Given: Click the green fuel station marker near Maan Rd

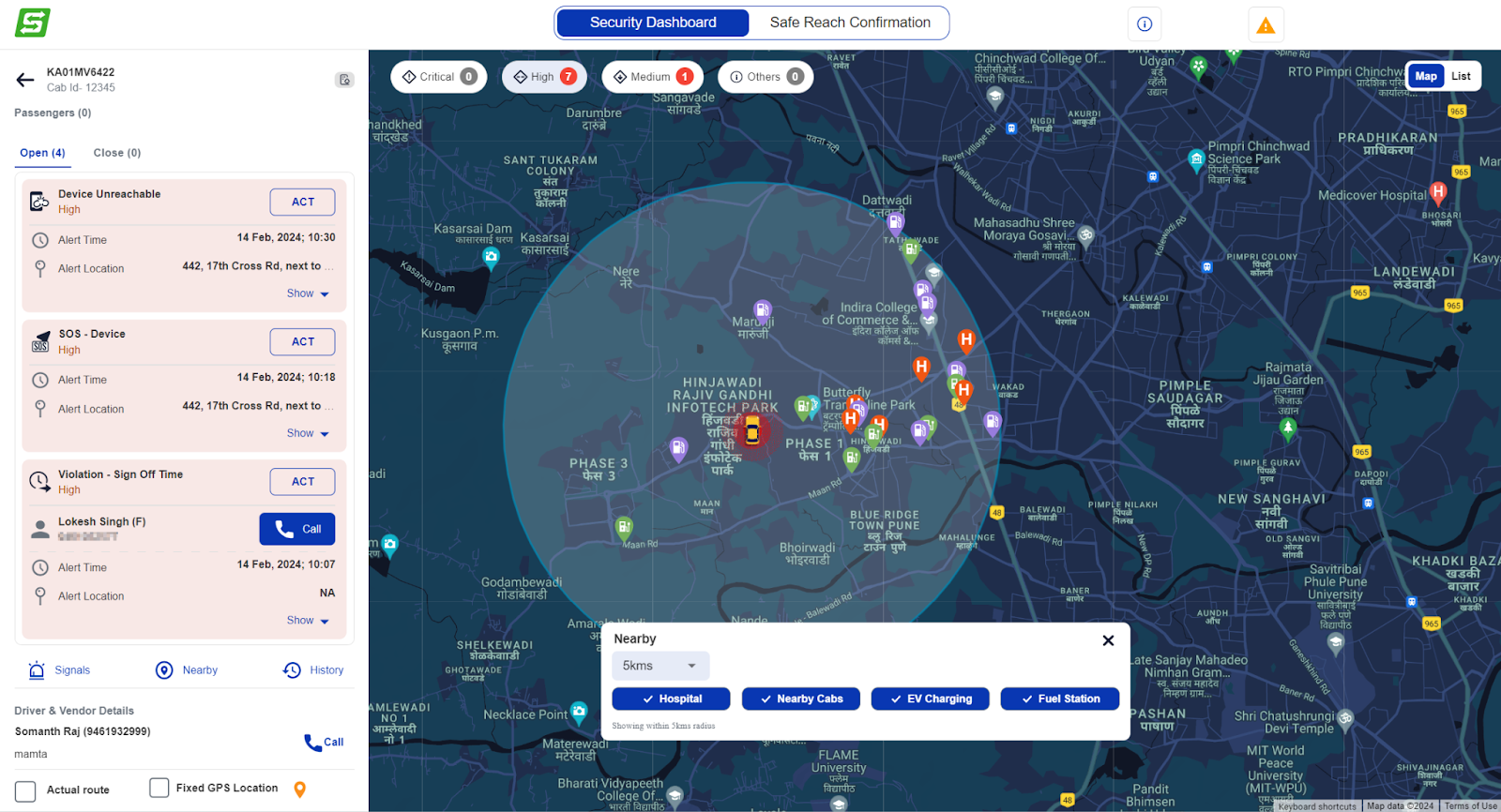Looking at the screenshot, I should tap(624, 528).
